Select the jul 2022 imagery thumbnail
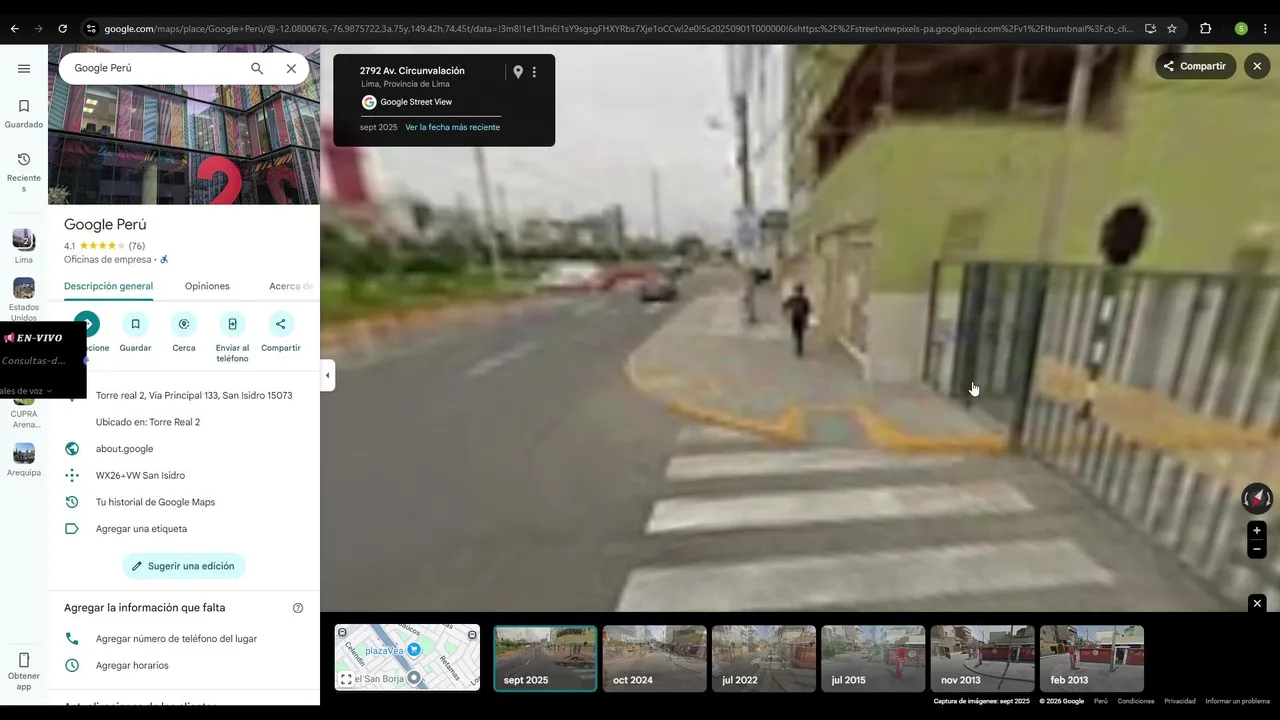The image size is (1280, 720). (x=764, y=658)
